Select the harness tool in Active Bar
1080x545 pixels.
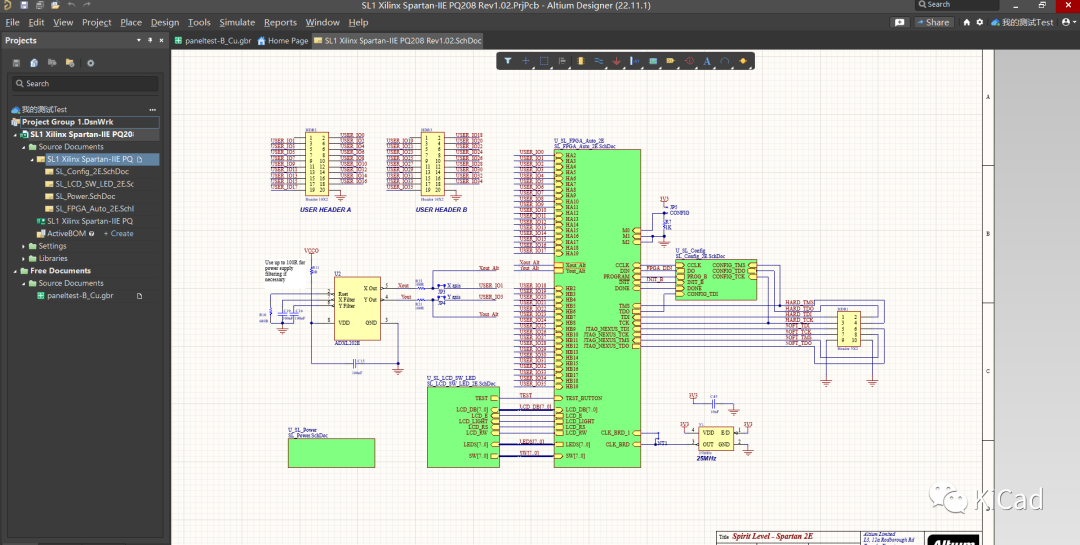click(634, 61)
